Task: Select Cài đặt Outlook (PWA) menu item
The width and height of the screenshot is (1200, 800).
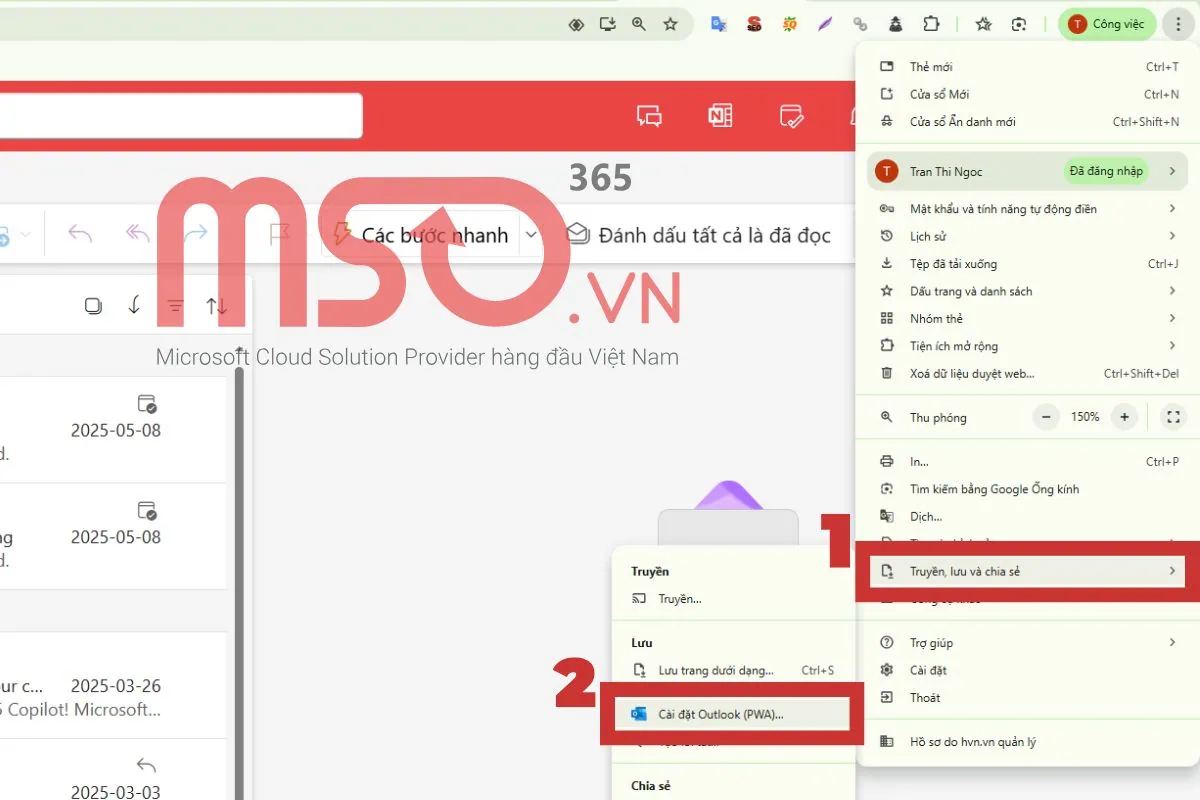Action: (x=733, y=712)
